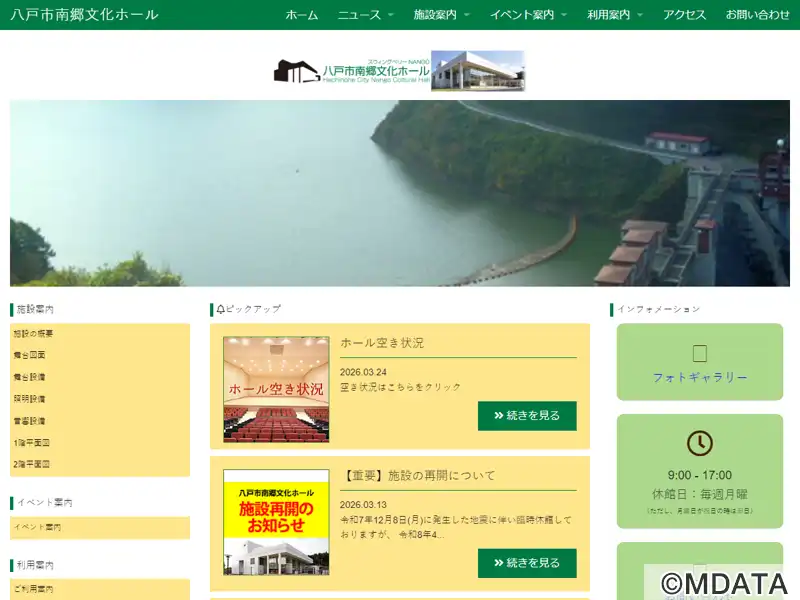
Task: Click the photo gallery icon placeholder
Action: tap(700, 353)
